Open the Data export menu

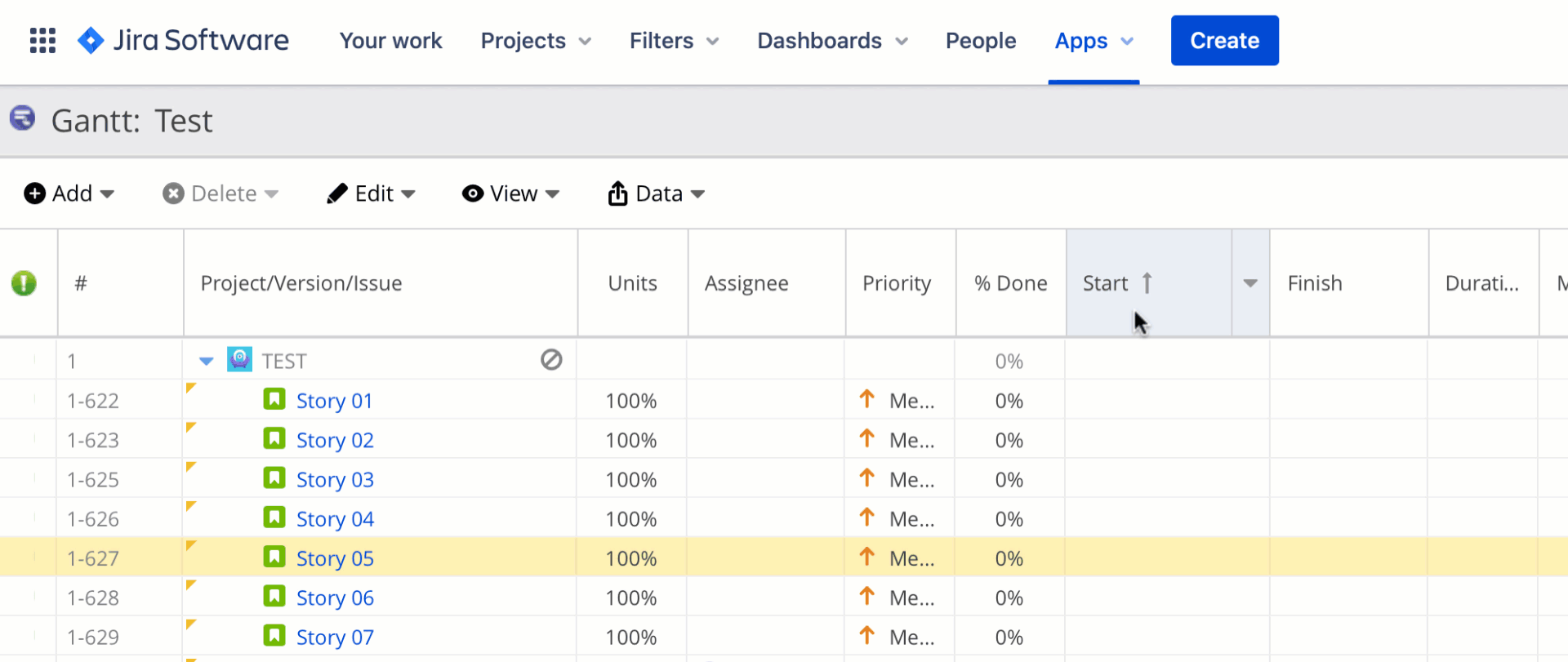[x=656, y=193]
